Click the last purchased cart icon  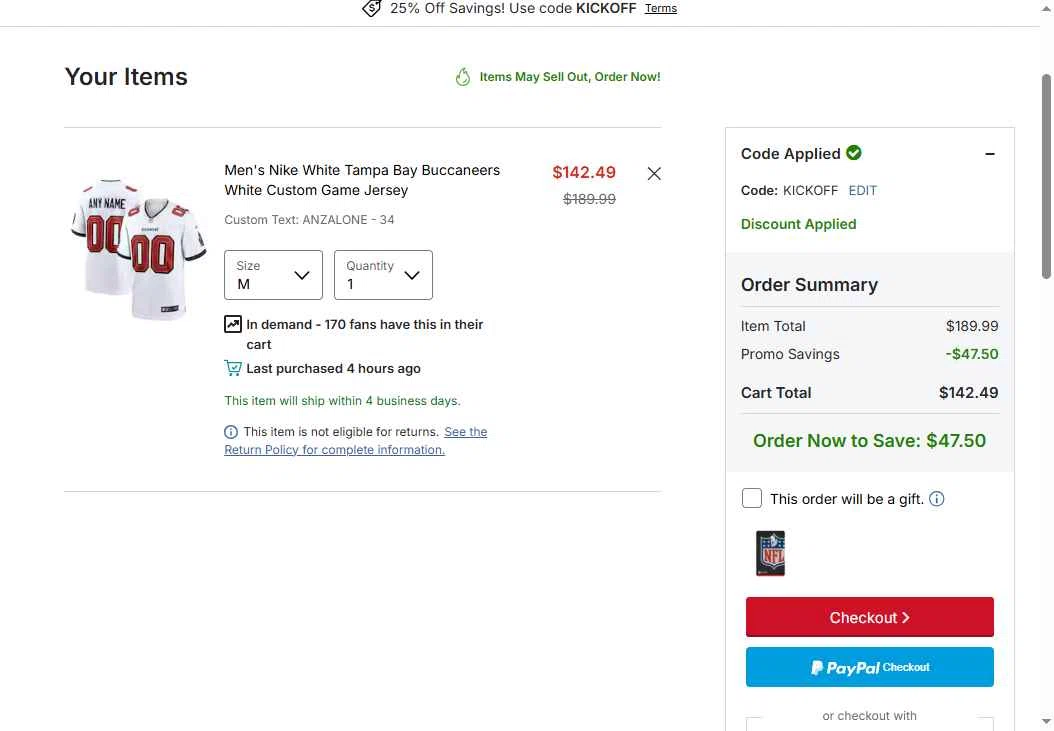[233, 368]
